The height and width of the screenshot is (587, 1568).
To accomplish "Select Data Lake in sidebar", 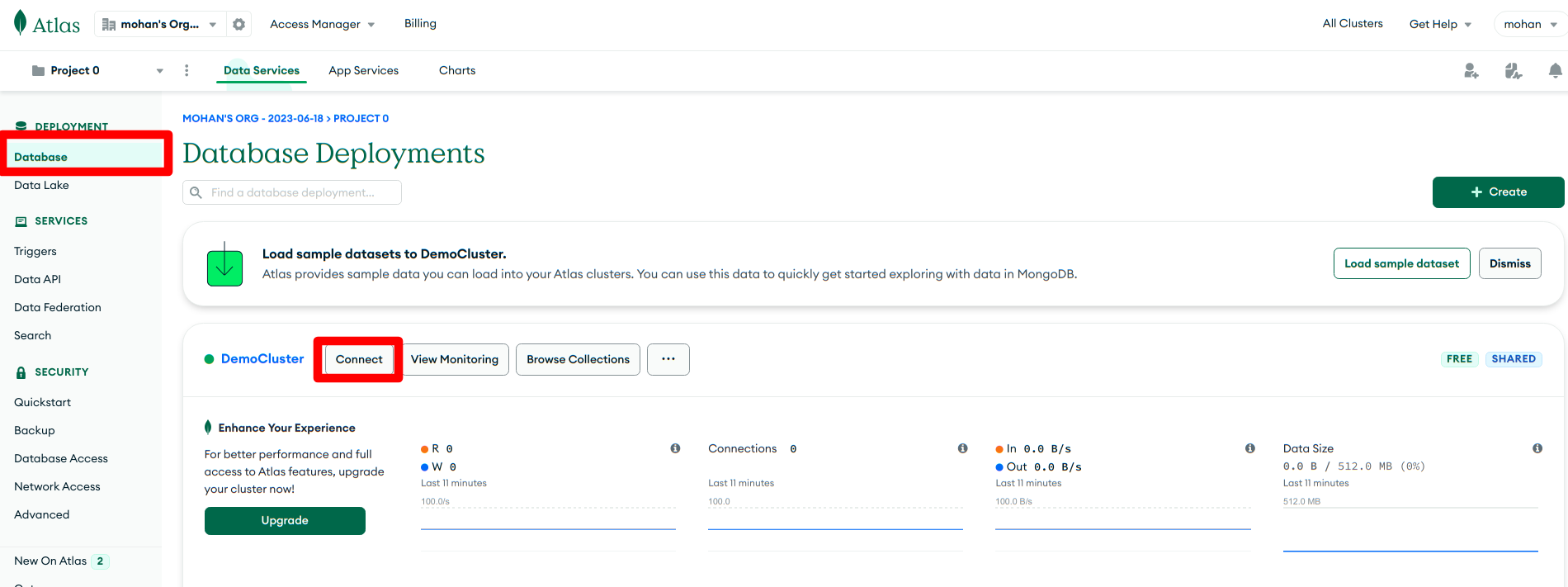I will 41,185.
